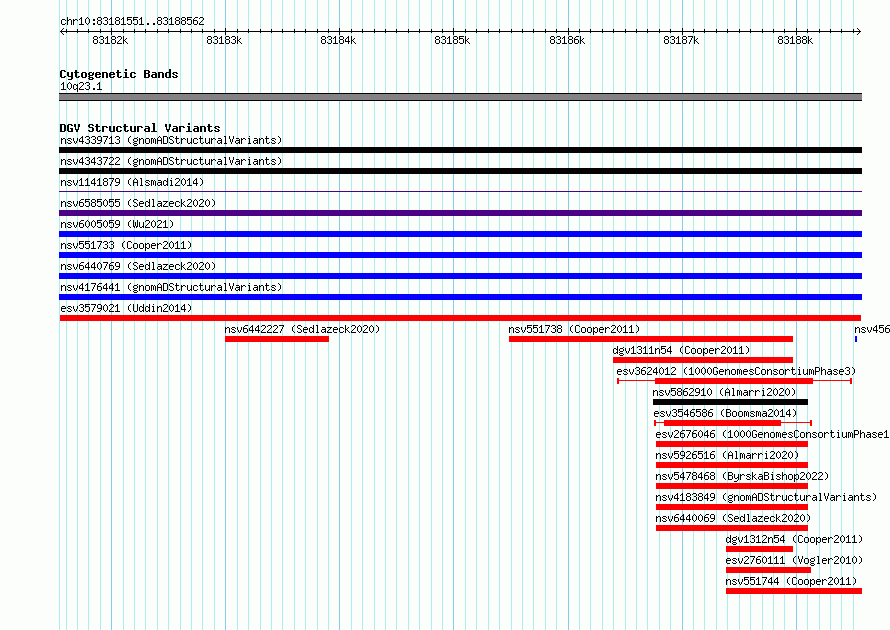Image resolution: width=890 pixels, height=630 pixels.
Task: Click the Cytogenetic Bands track title
Action: (x=119, y=74)
